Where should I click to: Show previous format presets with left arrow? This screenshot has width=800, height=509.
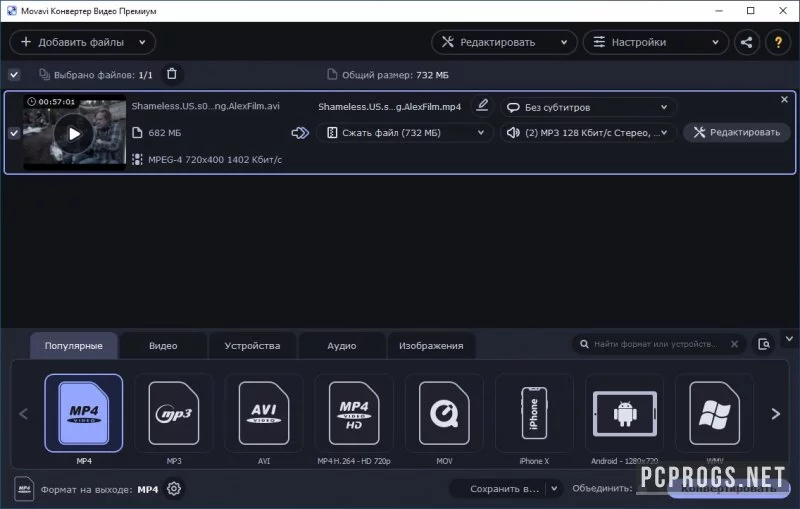[23, 414]
